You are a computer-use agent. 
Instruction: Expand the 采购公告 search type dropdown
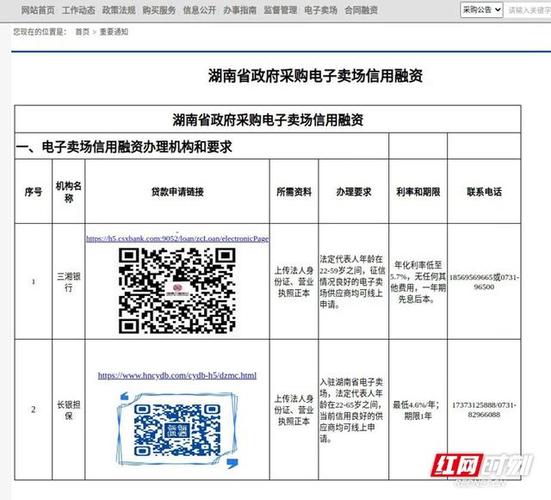[481, 10]
